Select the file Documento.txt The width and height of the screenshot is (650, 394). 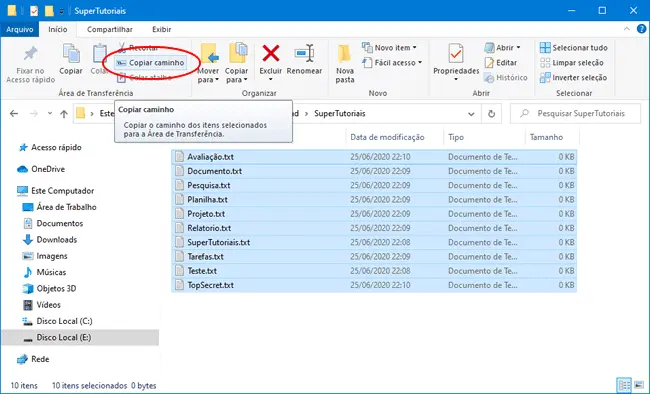click(374, 171)
